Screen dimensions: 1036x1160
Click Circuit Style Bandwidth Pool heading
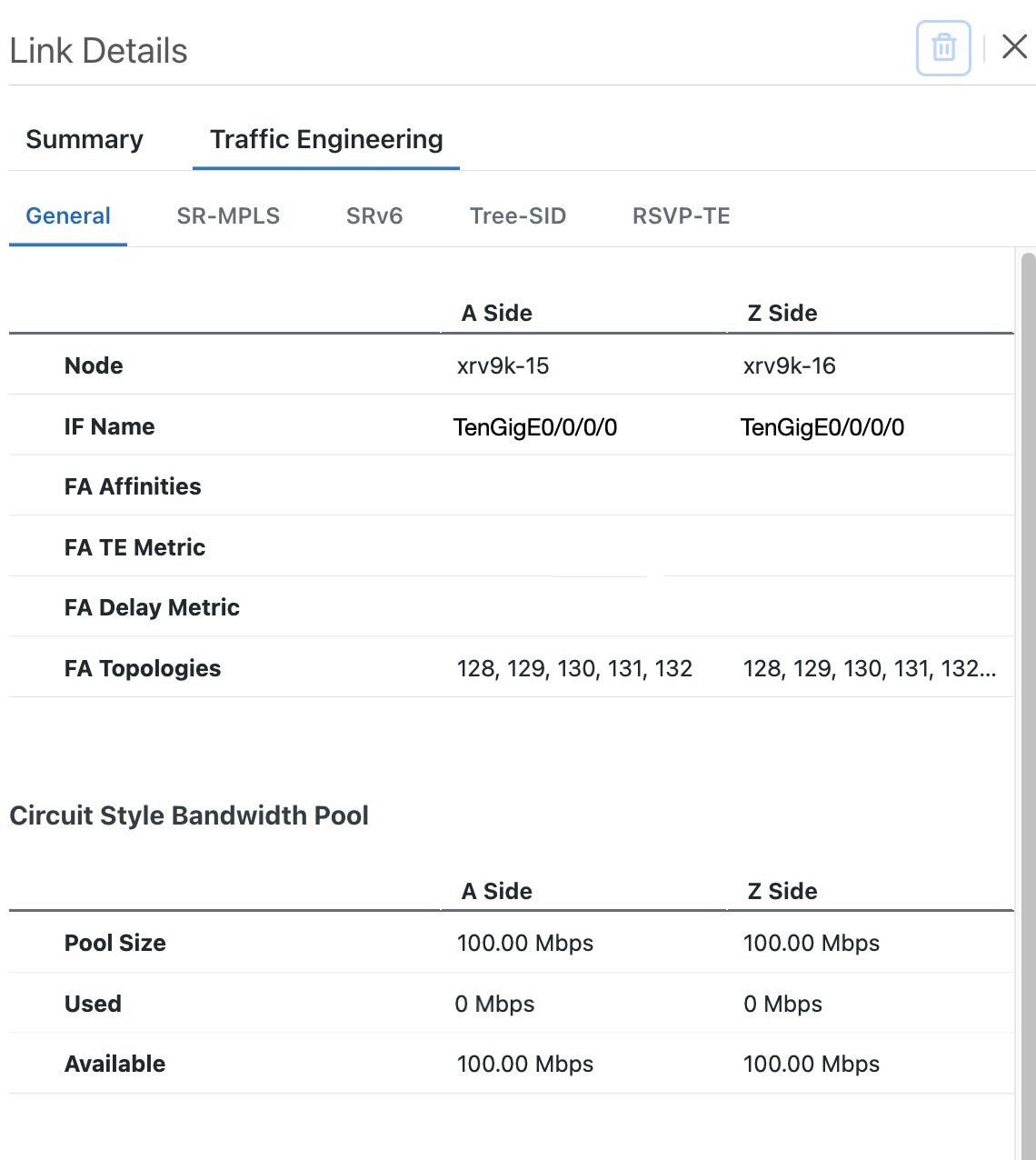tap(189, 815)
